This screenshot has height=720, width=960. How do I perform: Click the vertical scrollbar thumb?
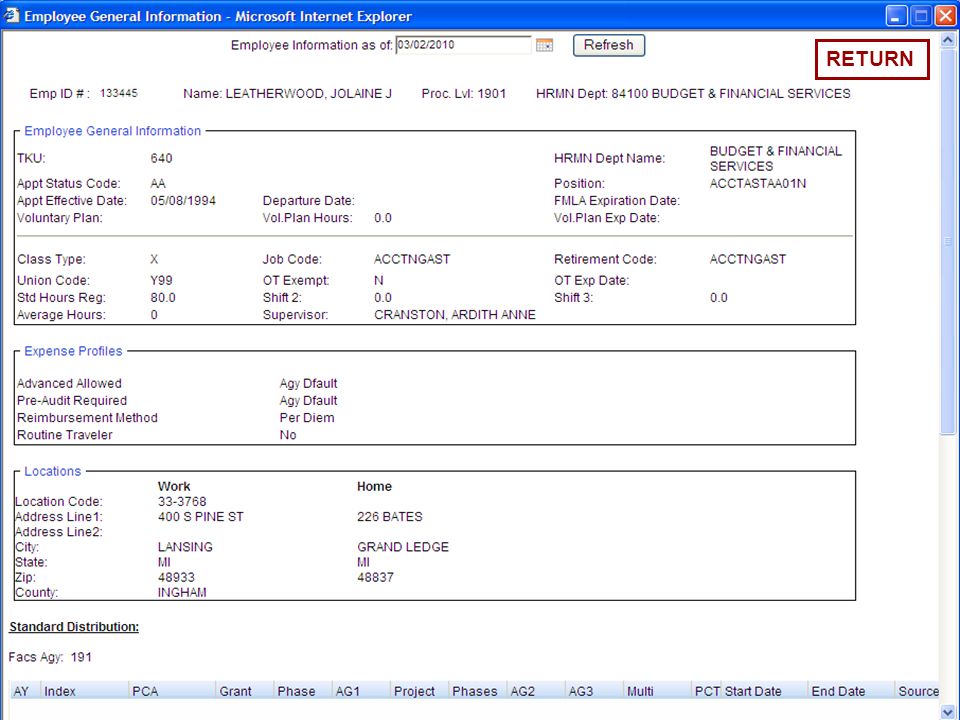point(947,242)
